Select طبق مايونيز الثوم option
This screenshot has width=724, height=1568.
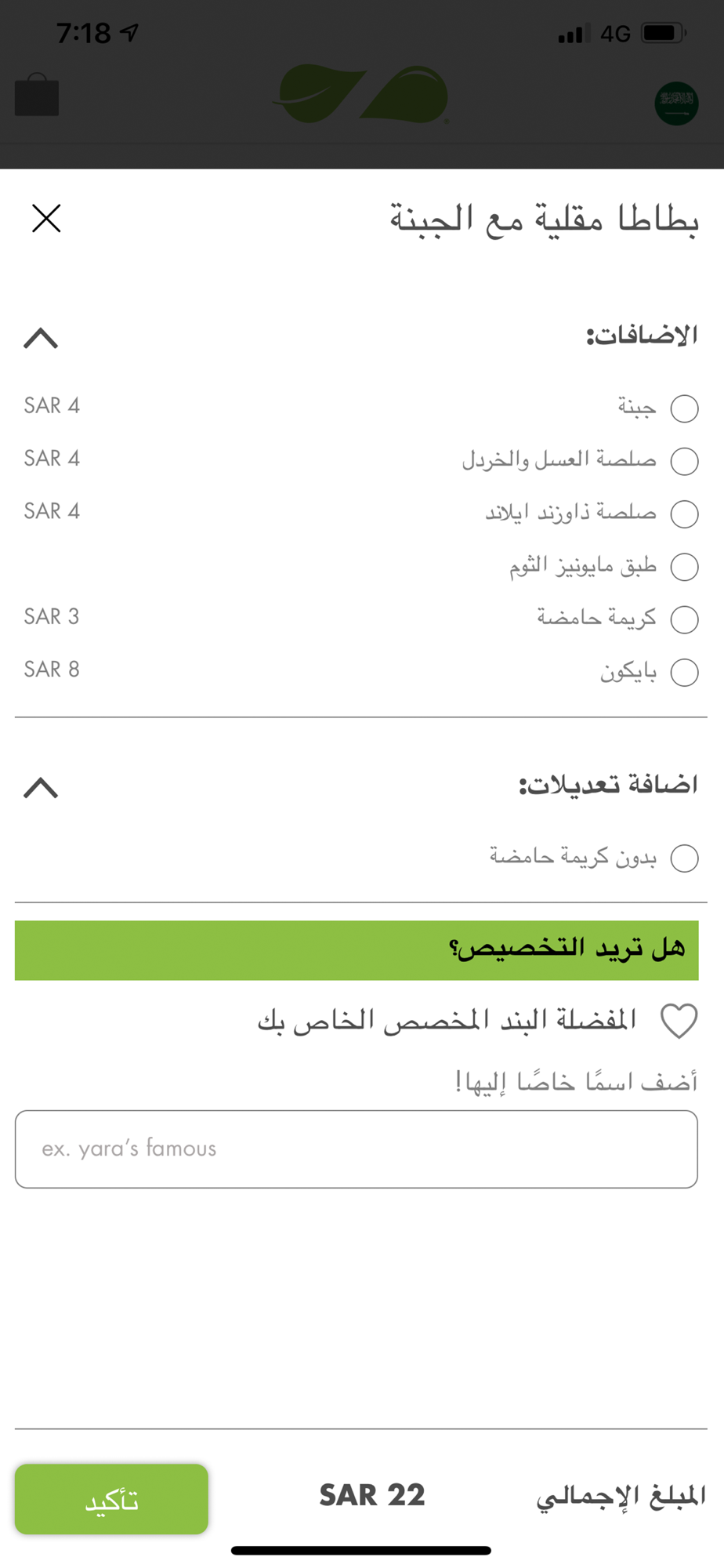click(x=684, y=567)
